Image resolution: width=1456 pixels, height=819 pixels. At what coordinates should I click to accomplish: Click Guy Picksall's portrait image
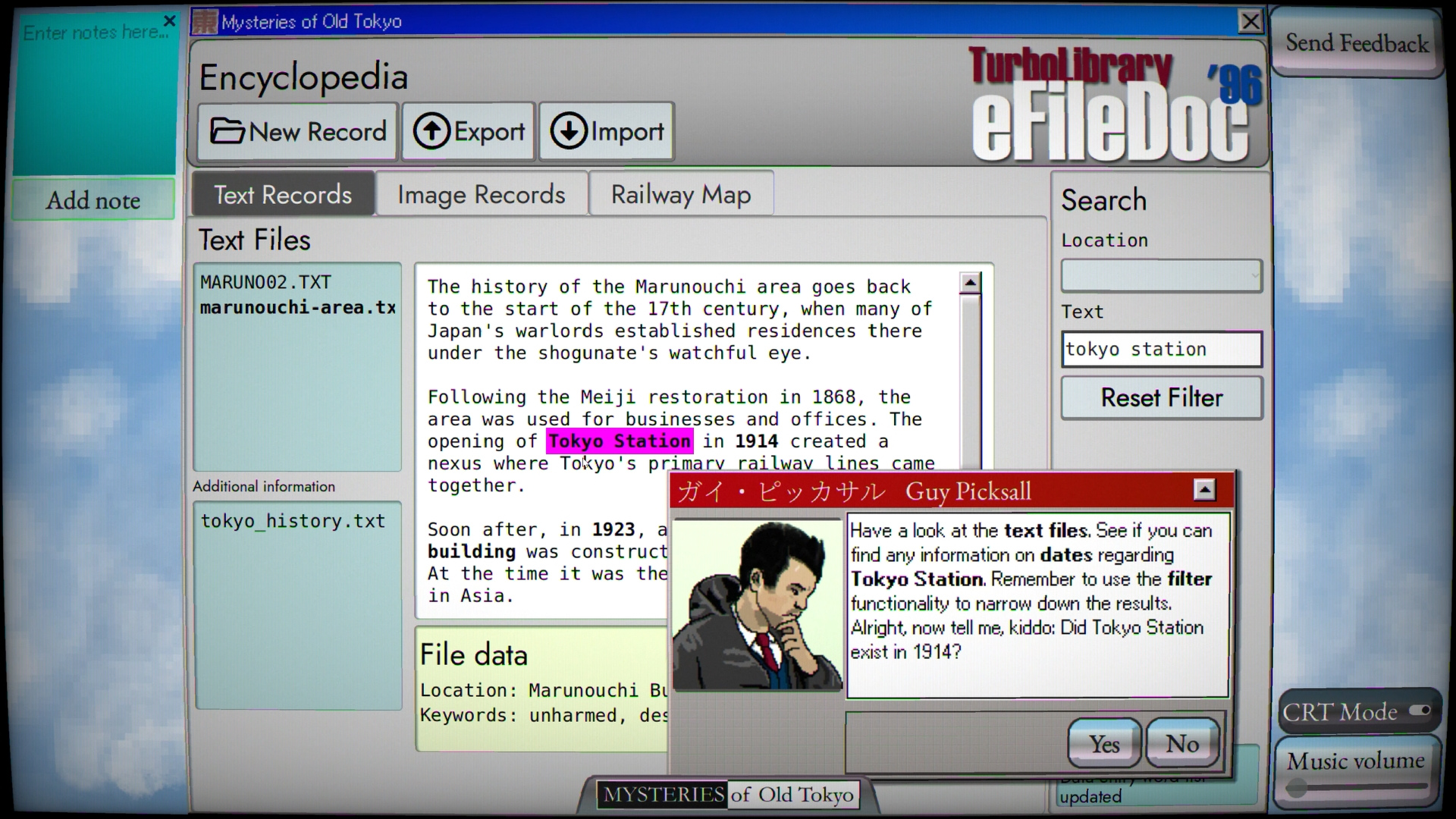pyautogui.click(x=757, y=604)
